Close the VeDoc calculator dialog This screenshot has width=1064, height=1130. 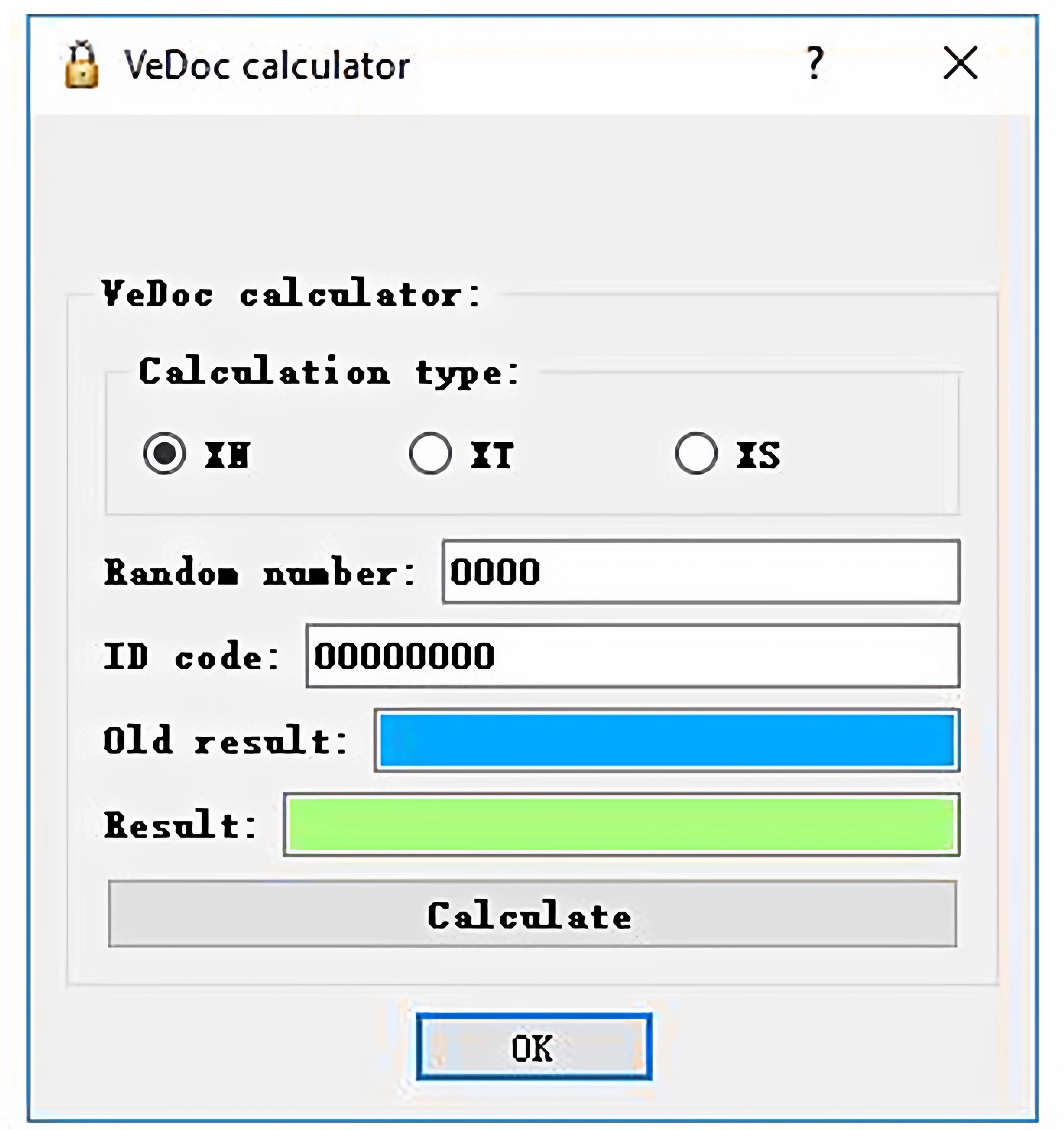960,63
